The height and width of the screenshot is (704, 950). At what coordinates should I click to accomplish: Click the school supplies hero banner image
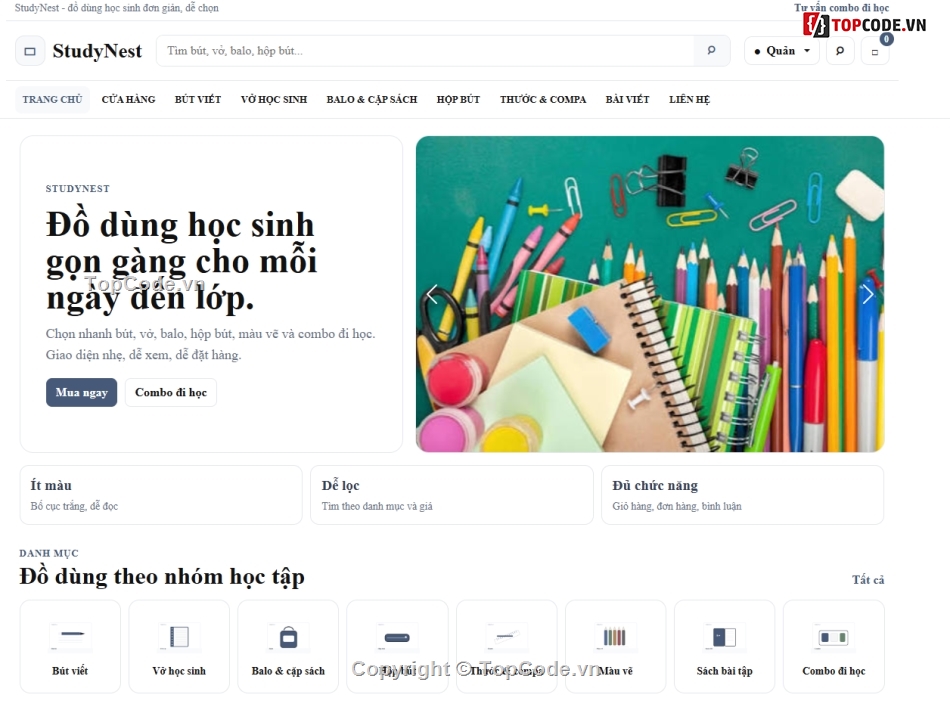pyautogui.click(x=649, y=294)
